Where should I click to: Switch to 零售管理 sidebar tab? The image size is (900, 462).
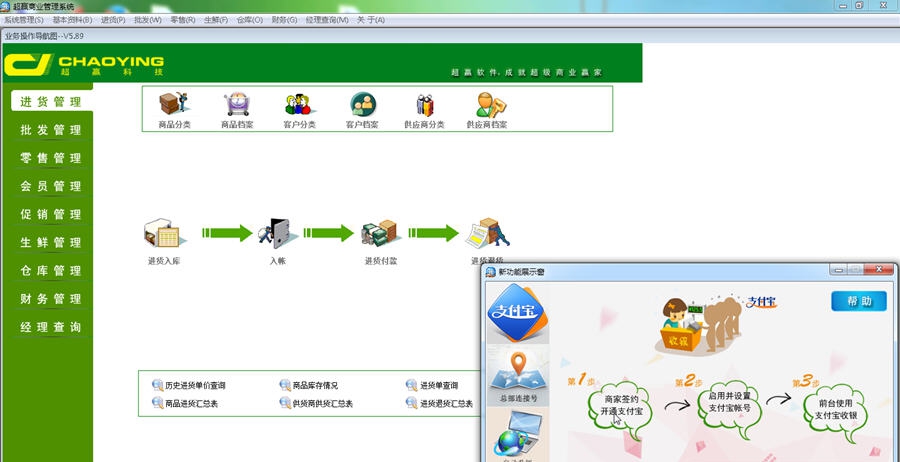coord(51,158)
